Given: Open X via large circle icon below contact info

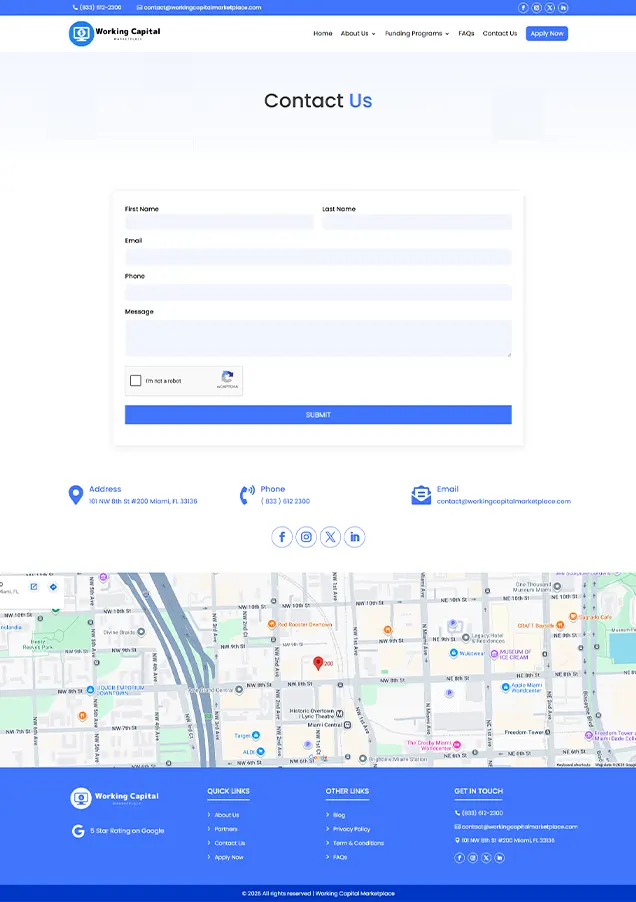Looking at the screenshot, I should coord(330,537).
